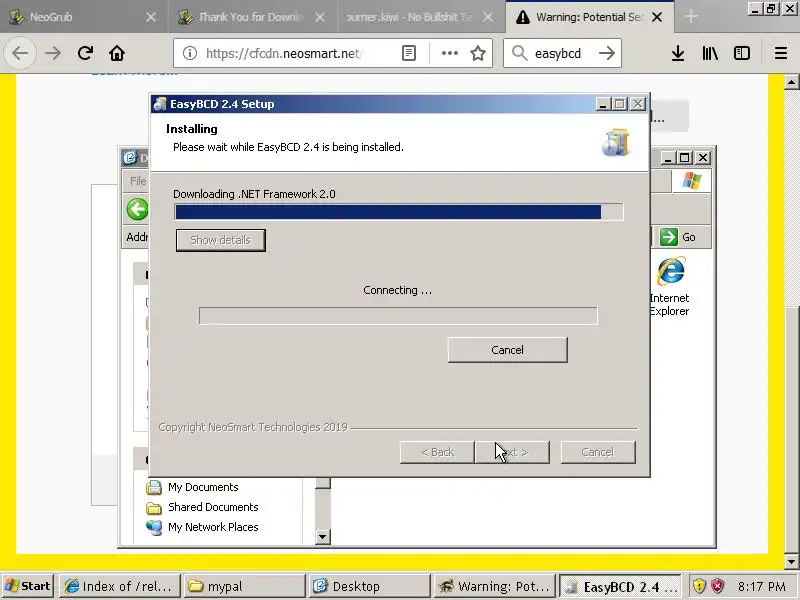Open the browser home page icon
This screenshot has width=800, height=600.
(117, 53)
